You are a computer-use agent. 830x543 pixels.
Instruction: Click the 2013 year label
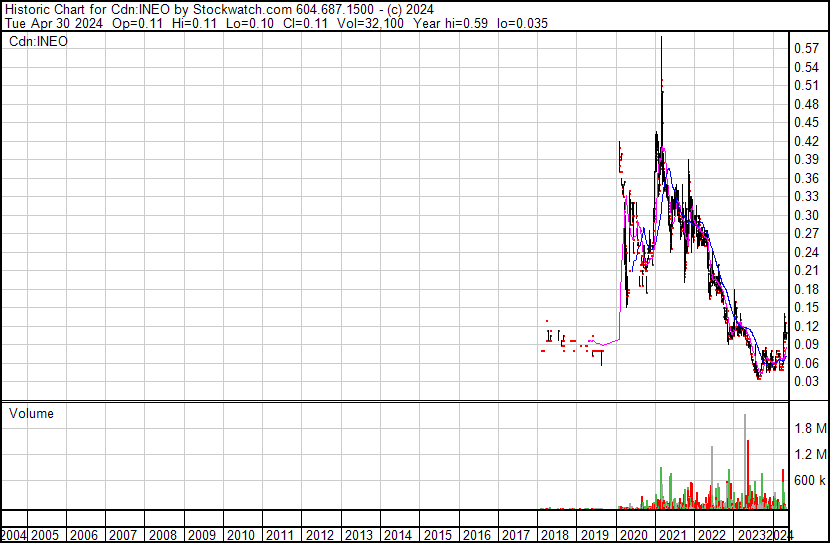pyautogui.click(x=359, y=536)
